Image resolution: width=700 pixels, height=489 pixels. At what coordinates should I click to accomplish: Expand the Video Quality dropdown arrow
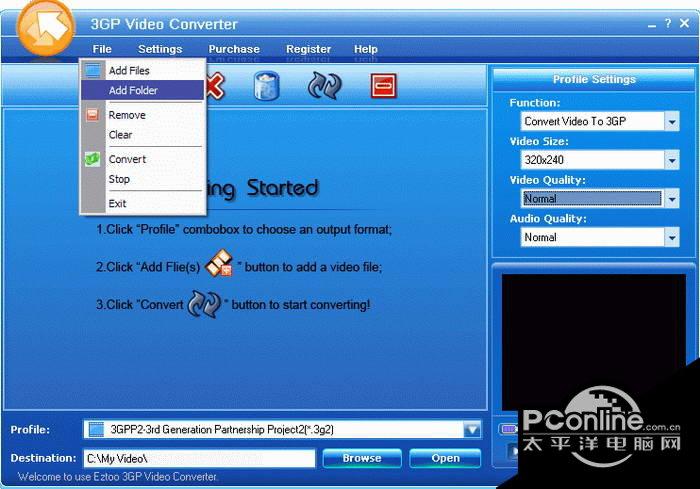[671, 199]
